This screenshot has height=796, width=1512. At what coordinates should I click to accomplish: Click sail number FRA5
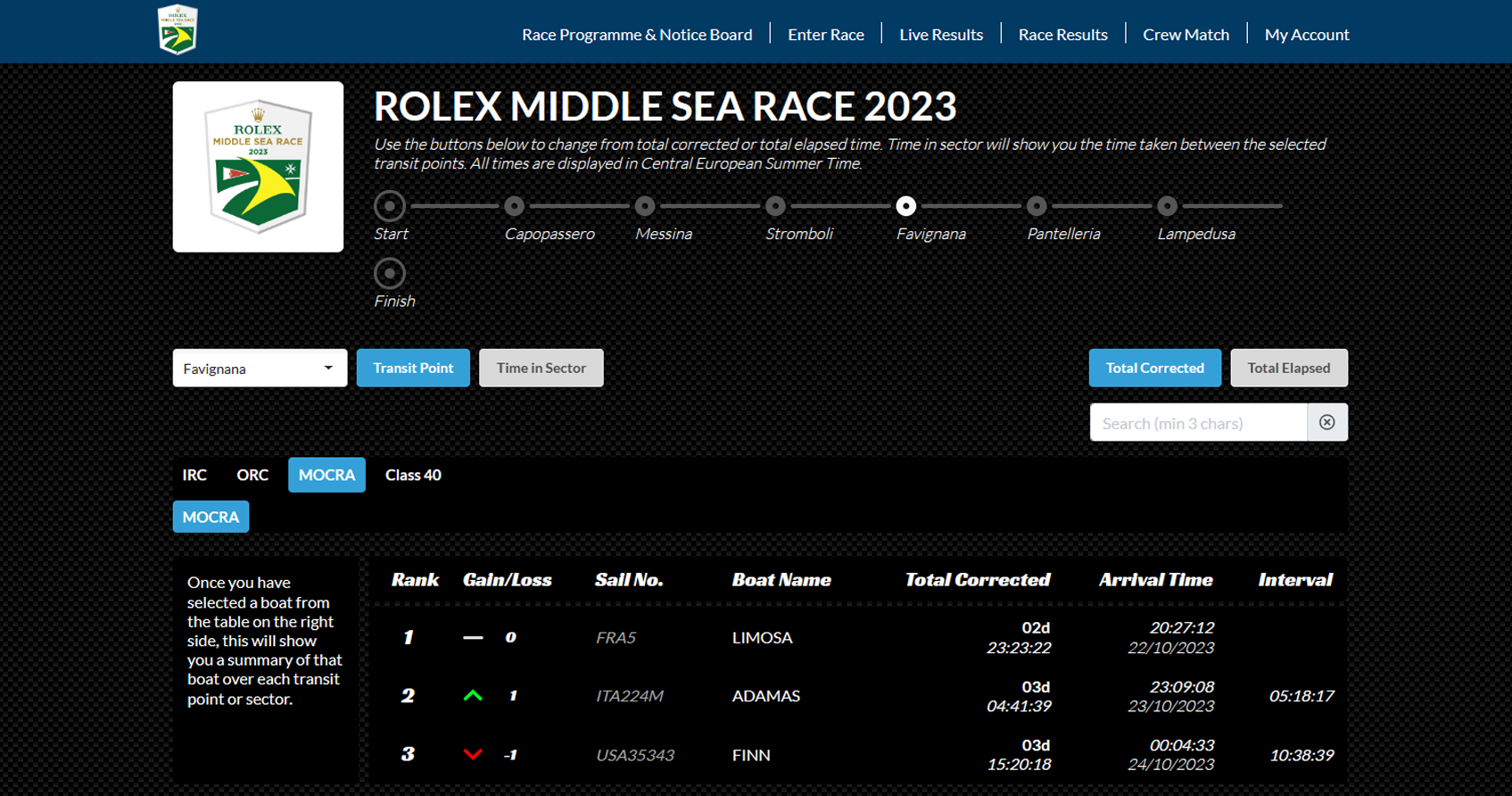(x=616, y=637)
